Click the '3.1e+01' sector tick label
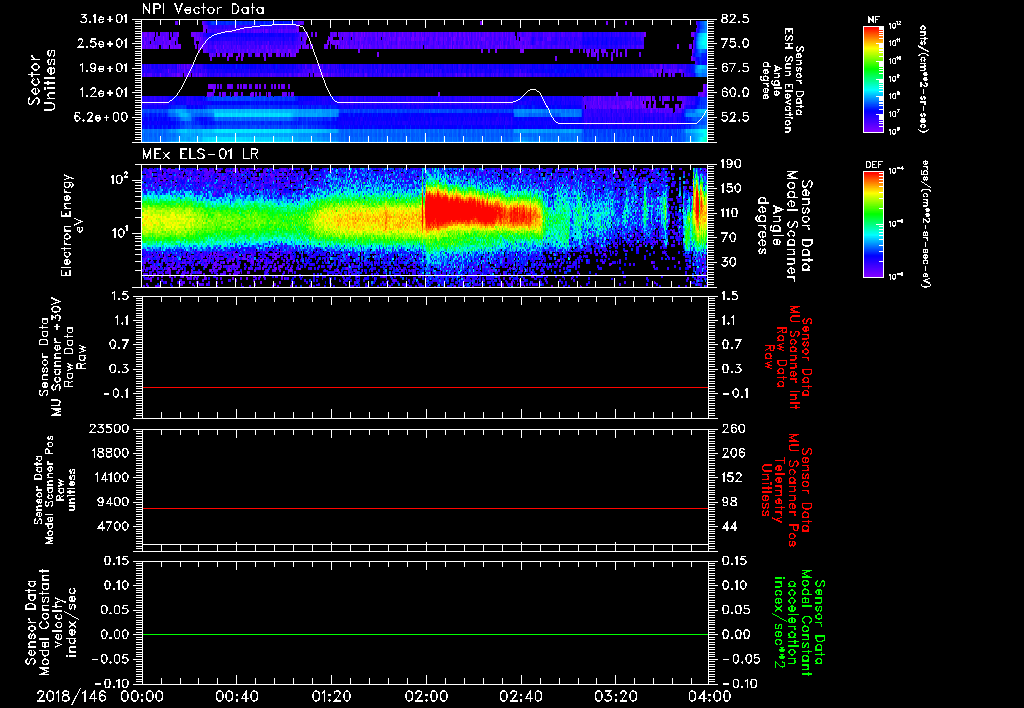Screen dimensions: 1024x708 pos(104,19)
